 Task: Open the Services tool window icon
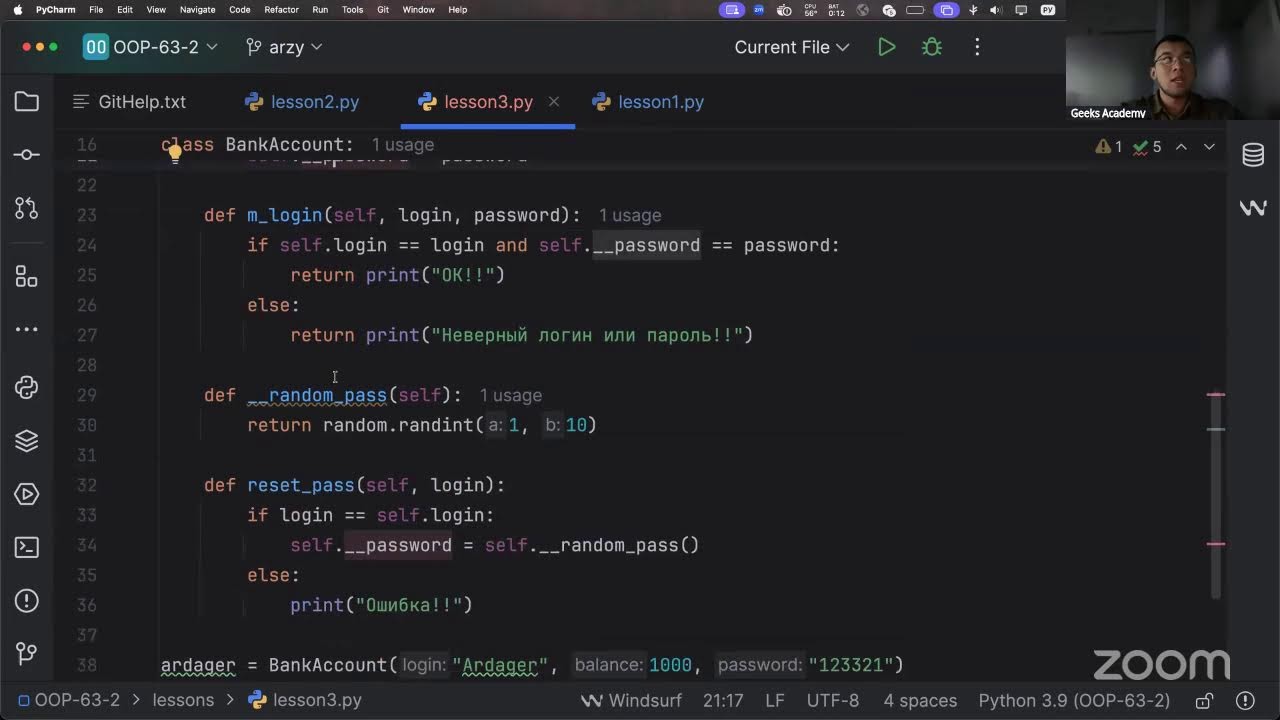27,494
